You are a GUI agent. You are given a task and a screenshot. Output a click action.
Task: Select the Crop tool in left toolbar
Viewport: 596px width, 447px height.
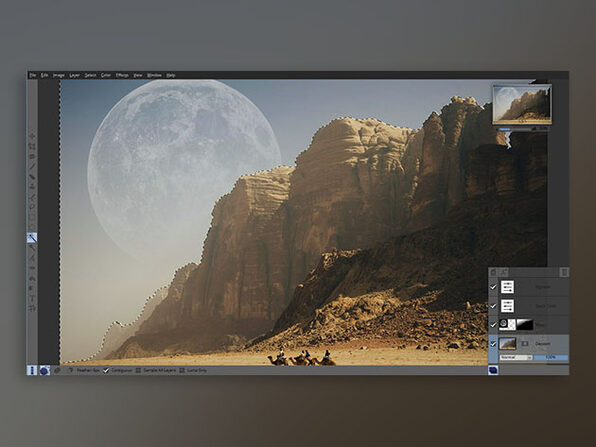click(32, 146)
